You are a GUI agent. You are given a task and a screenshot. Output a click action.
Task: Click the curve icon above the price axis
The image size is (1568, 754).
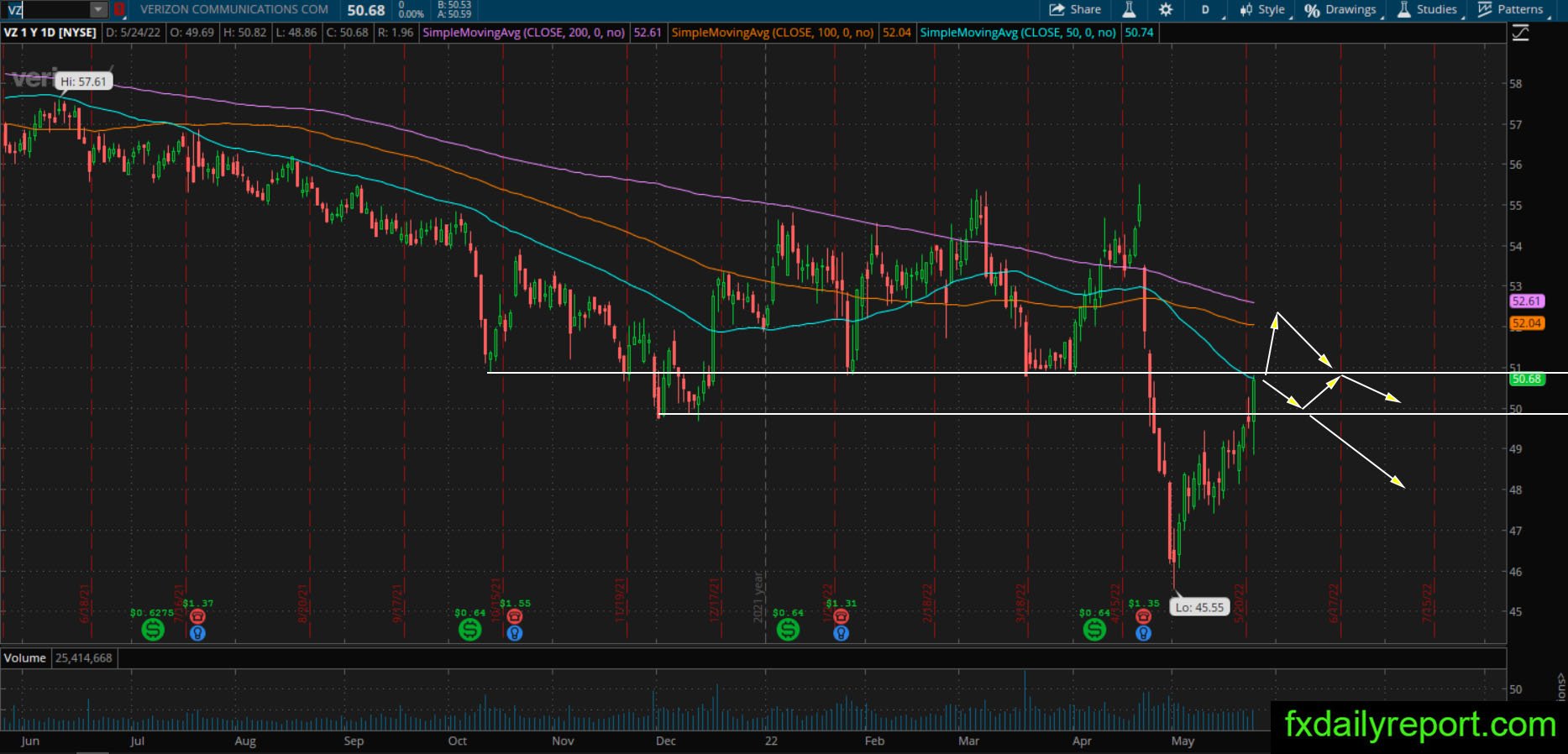point(1520,33)
